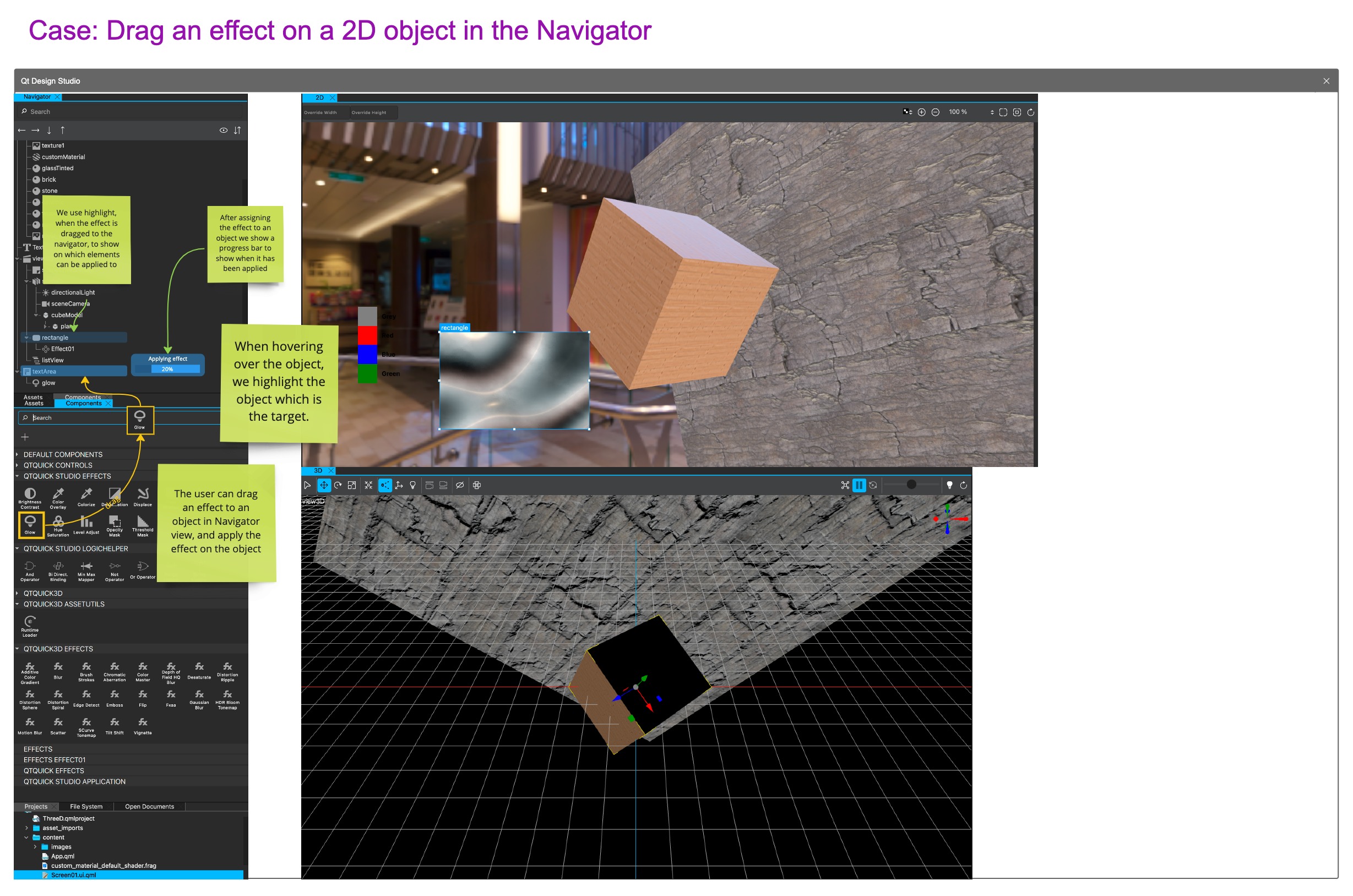The image size is (1353, 896).
Task: Toggle lightbulb icon at right of 3D toolbar
Action: pos(949,485)
